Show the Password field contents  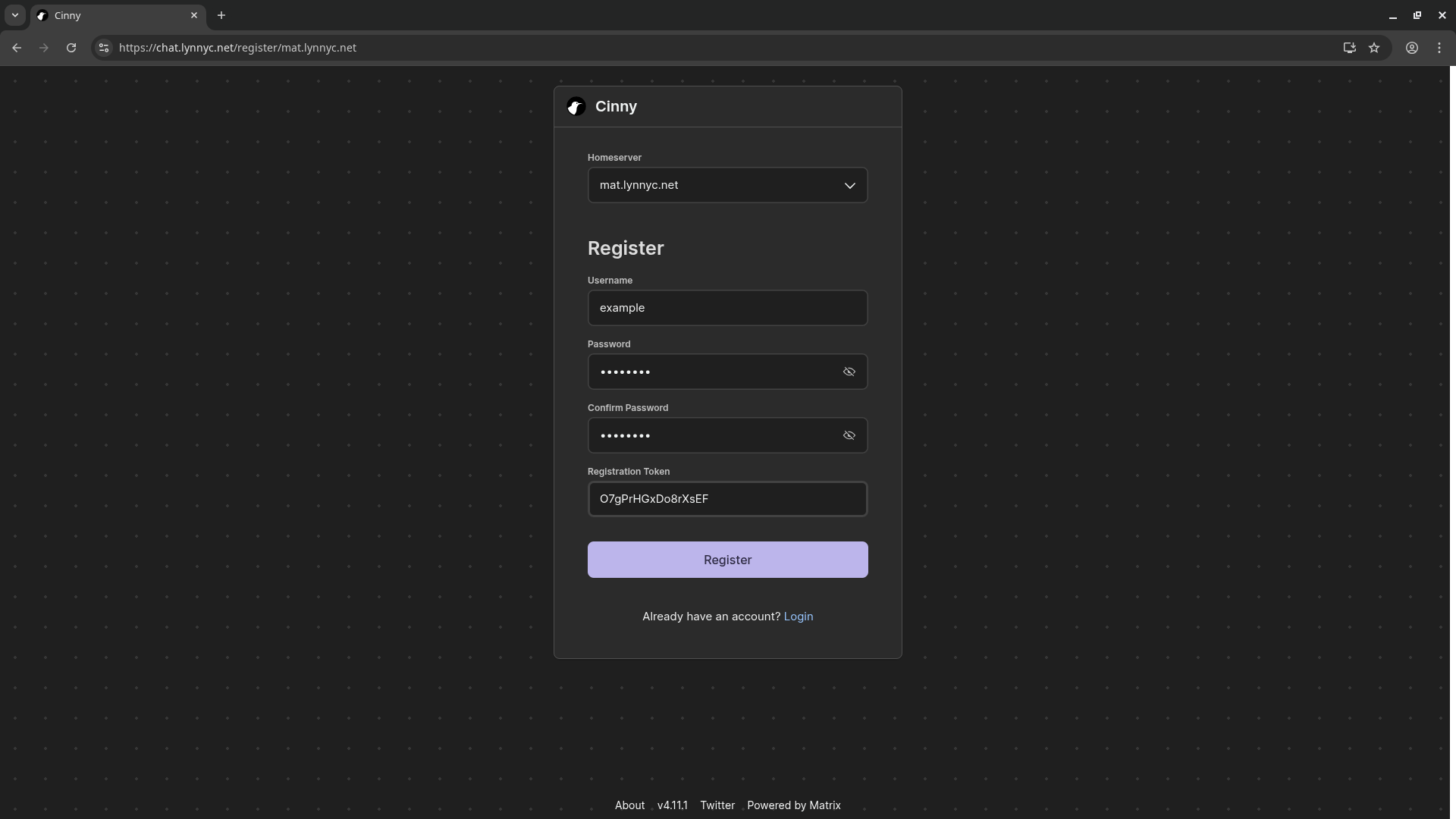point(849,372)
